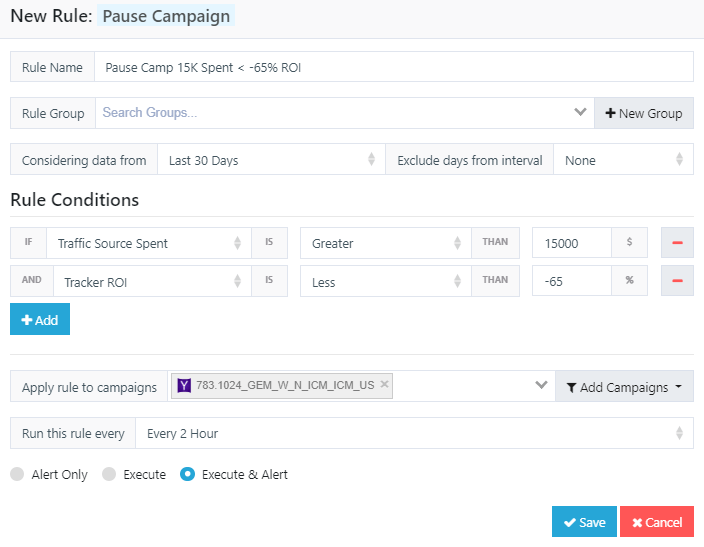
Task: Select the Execute radio option
Action: 109,474
